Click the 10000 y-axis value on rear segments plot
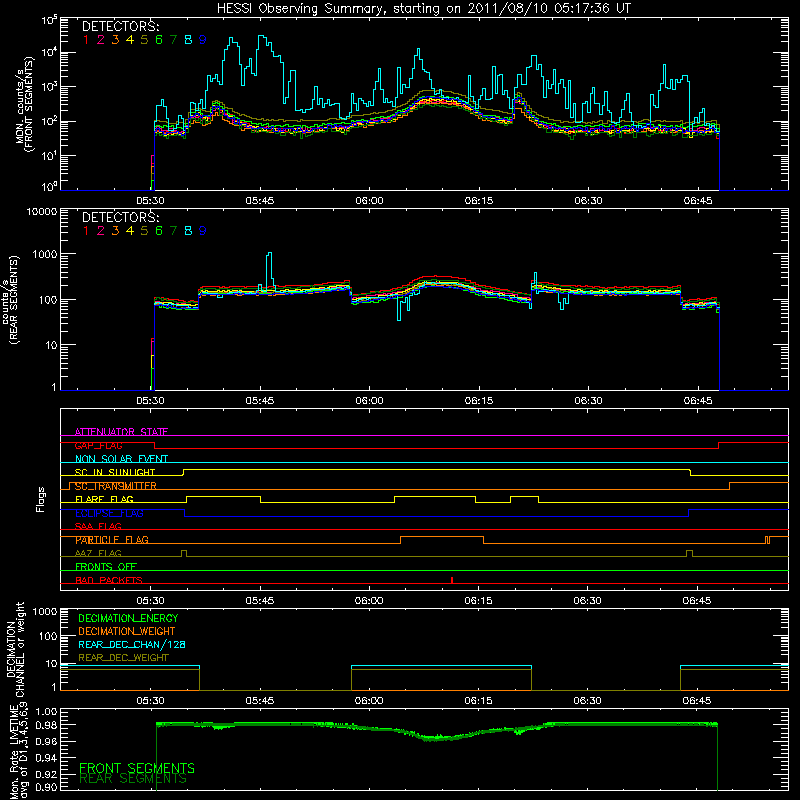 point(42,211)
